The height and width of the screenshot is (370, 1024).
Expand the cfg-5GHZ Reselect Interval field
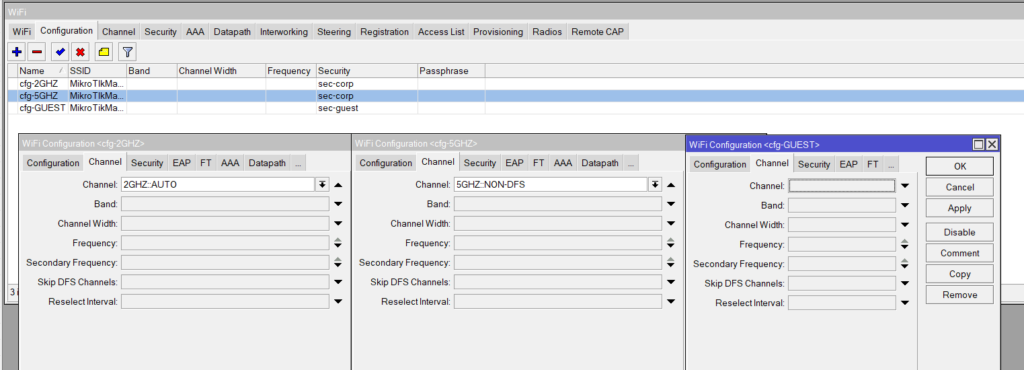pos(671,301)
